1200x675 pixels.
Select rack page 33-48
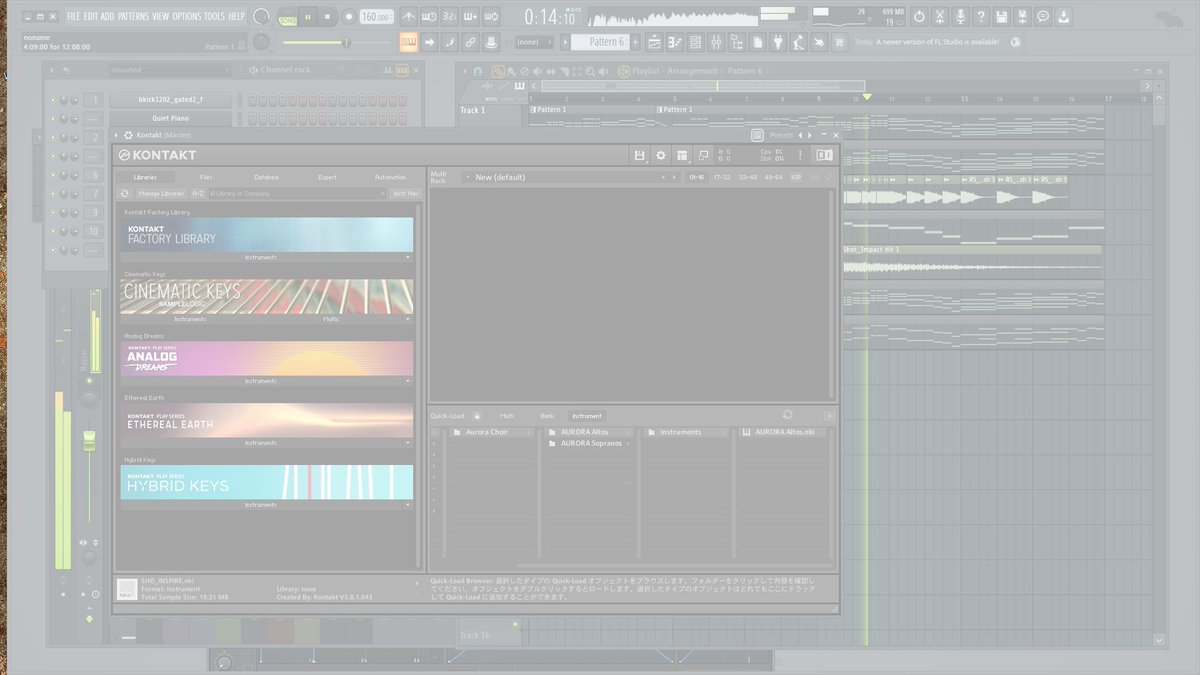tap(748, 177)
